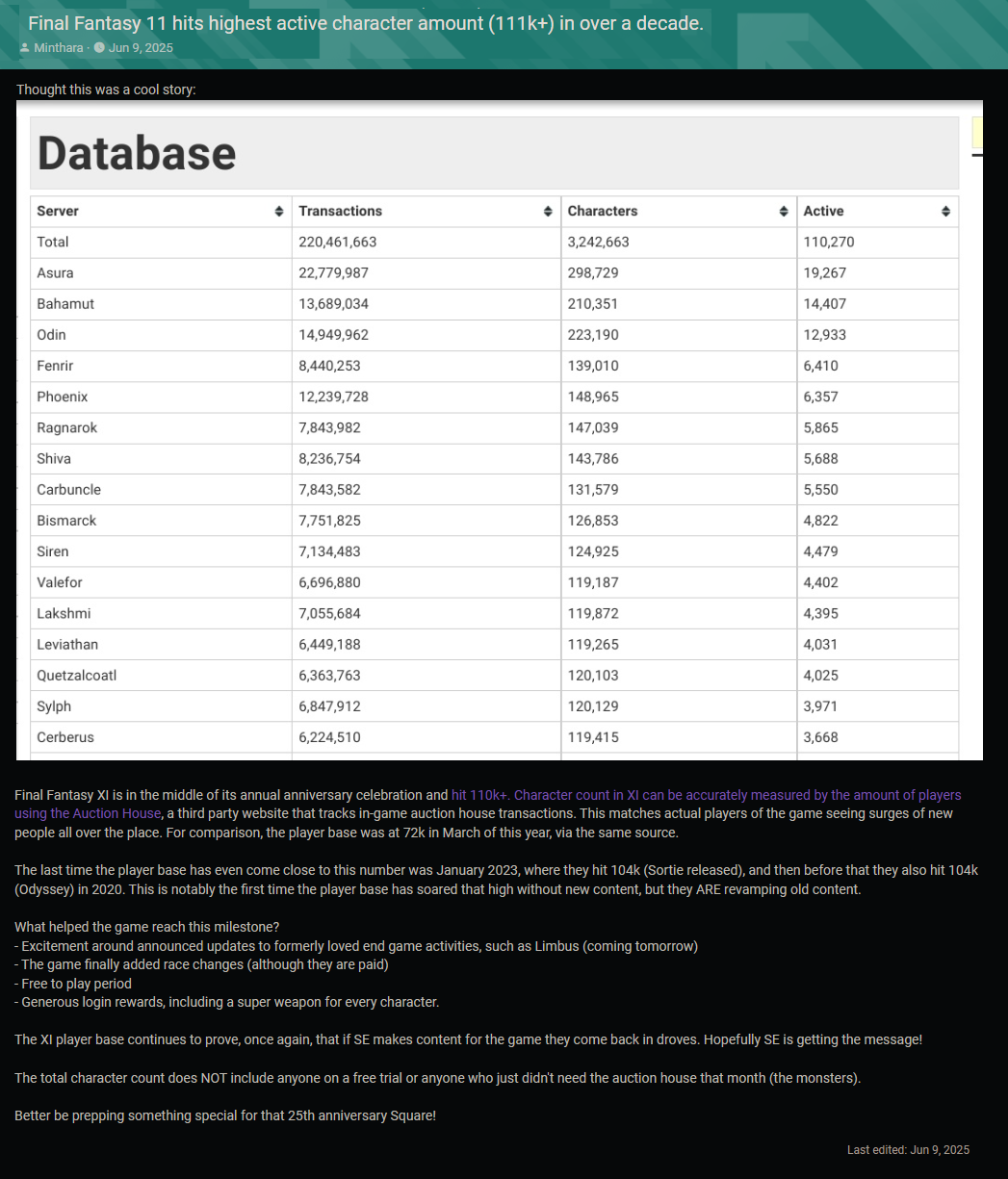Click the Database heading in the image
The width and height of the screenshot is (1008, 1179).
(x=136, y=153)
